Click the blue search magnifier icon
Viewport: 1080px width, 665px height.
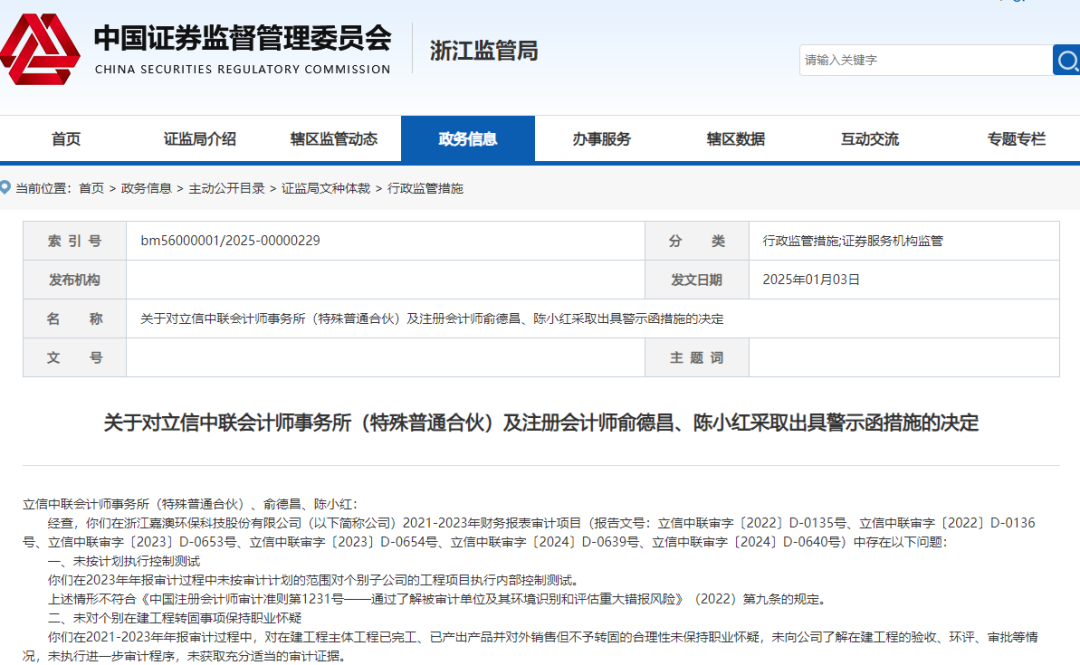click(x=1066, y=60)
